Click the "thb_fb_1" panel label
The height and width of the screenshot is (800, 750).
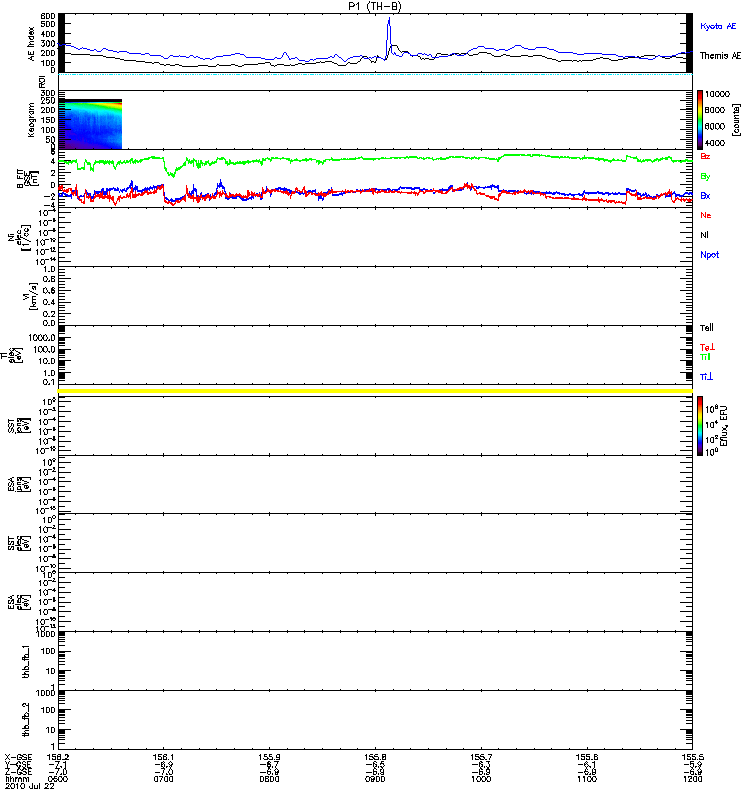[26, 662]
